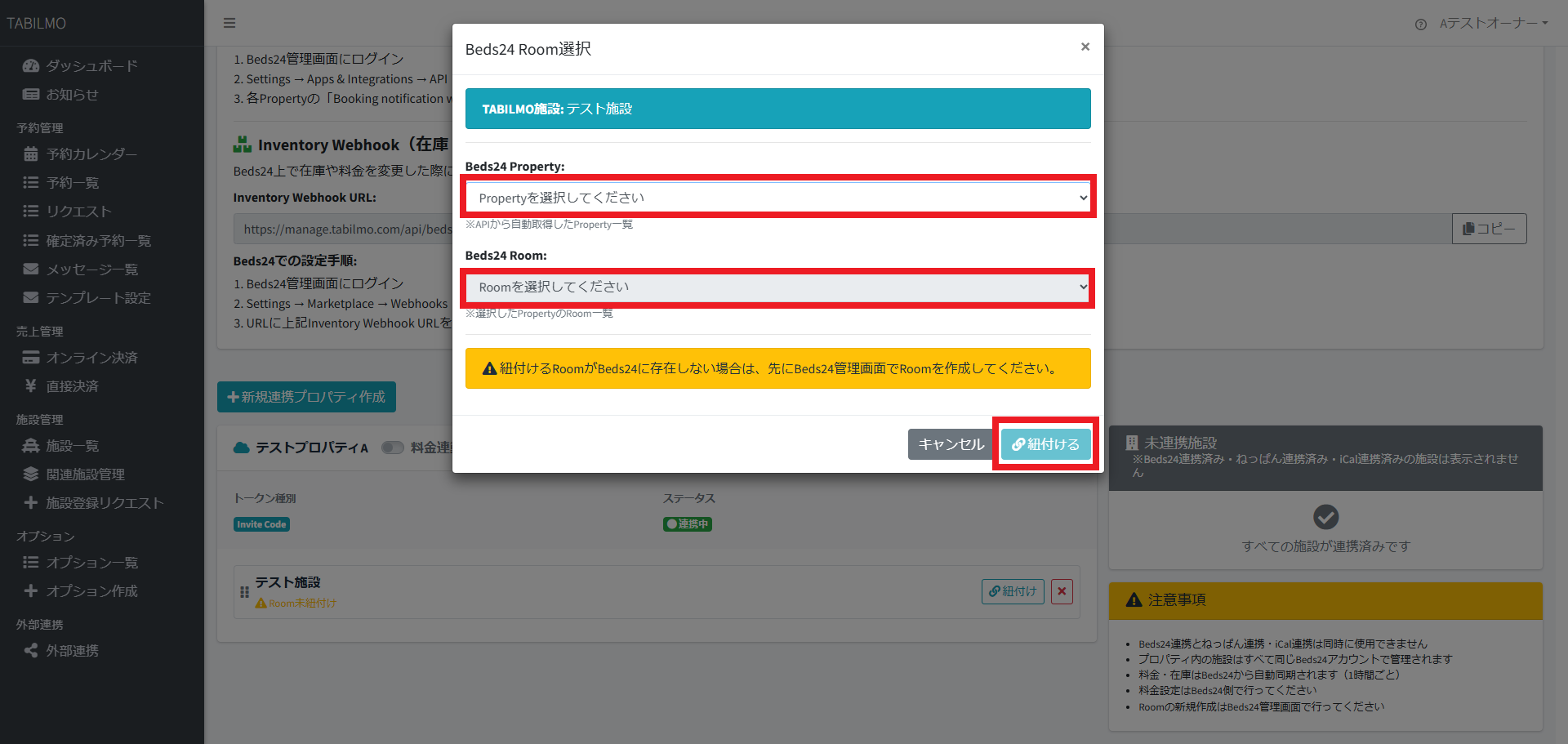The image size is (1568, 744).
Task: Click the hamburger sidebar toggle icon
Action: pos(229,23)
